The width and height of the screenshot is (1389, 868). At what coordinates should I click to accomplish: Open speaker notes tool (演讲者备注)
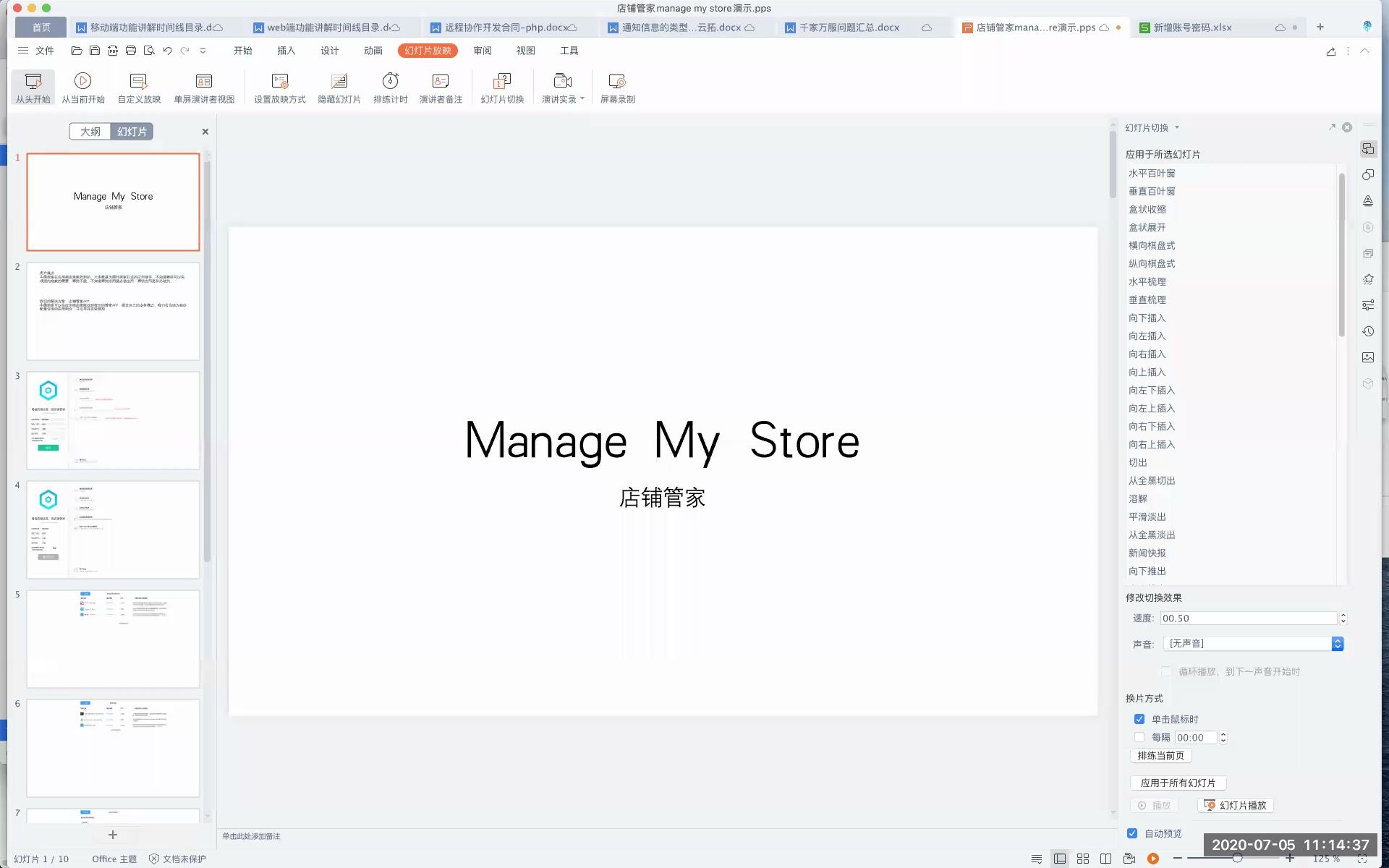[440, 87]
